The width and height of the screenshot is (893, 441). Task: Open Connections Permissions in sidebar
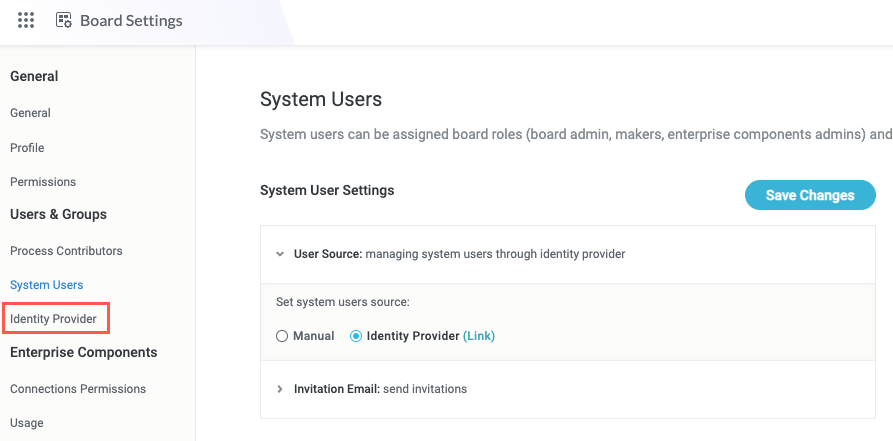[78, 389]
